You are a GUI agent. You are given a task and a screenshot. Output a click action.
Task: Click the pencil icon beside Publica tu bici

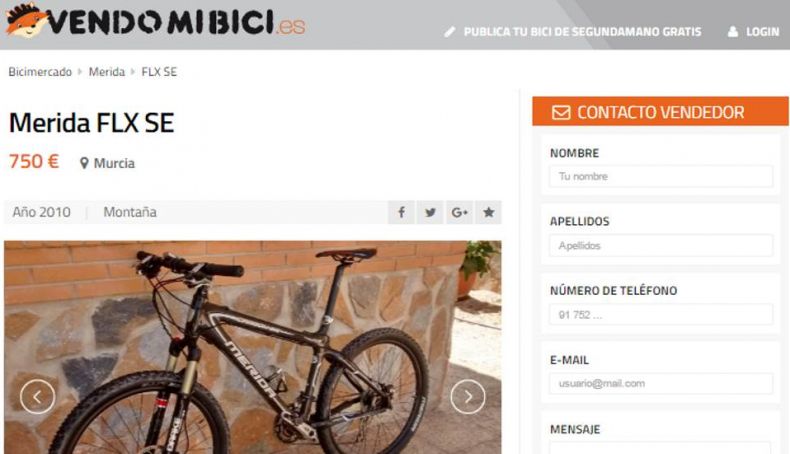click(x=449, y=32)
